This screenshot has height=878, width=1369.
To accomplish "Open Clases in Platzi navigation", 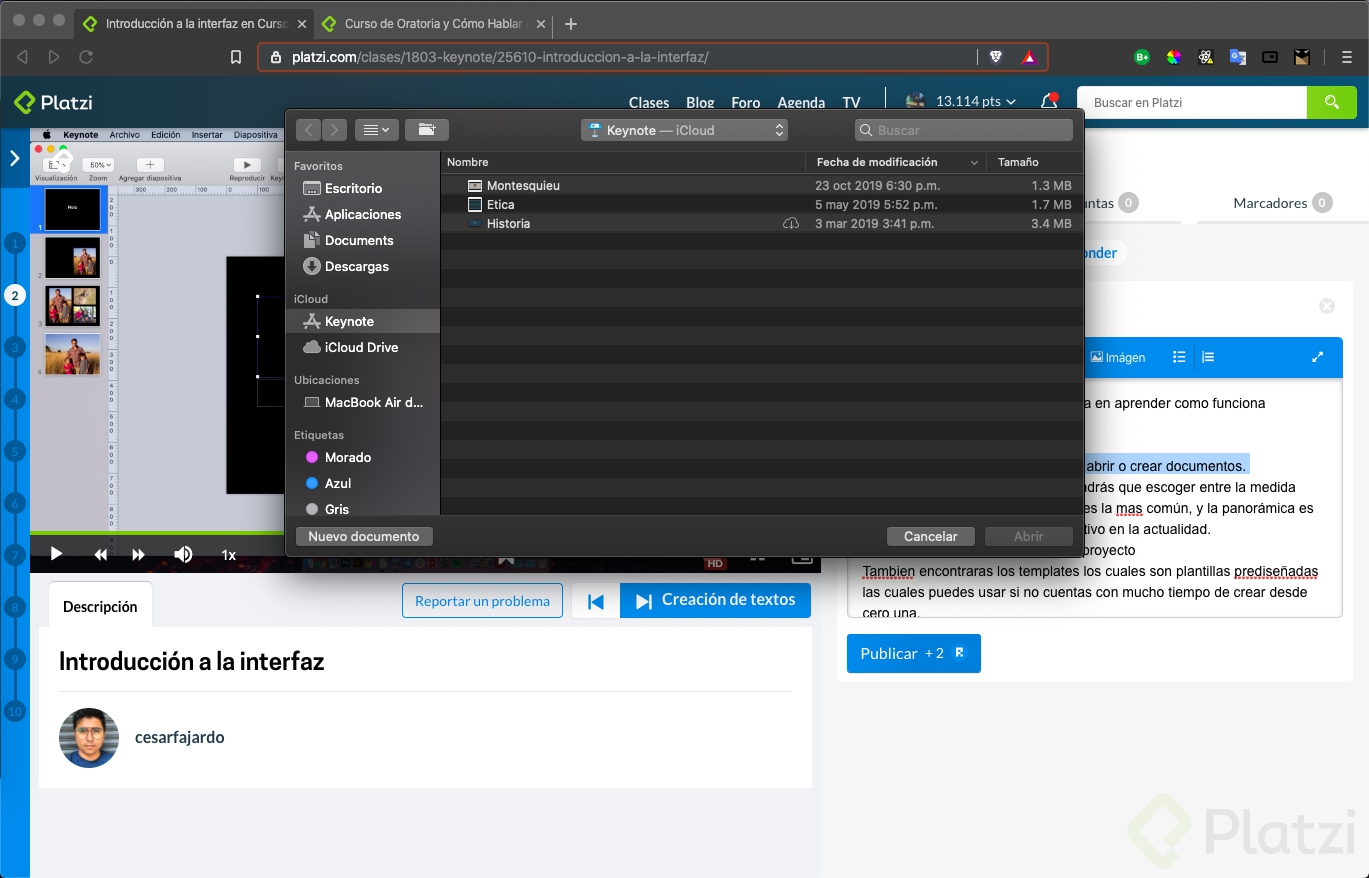I will pyautogui.click(x=649, y=102).
